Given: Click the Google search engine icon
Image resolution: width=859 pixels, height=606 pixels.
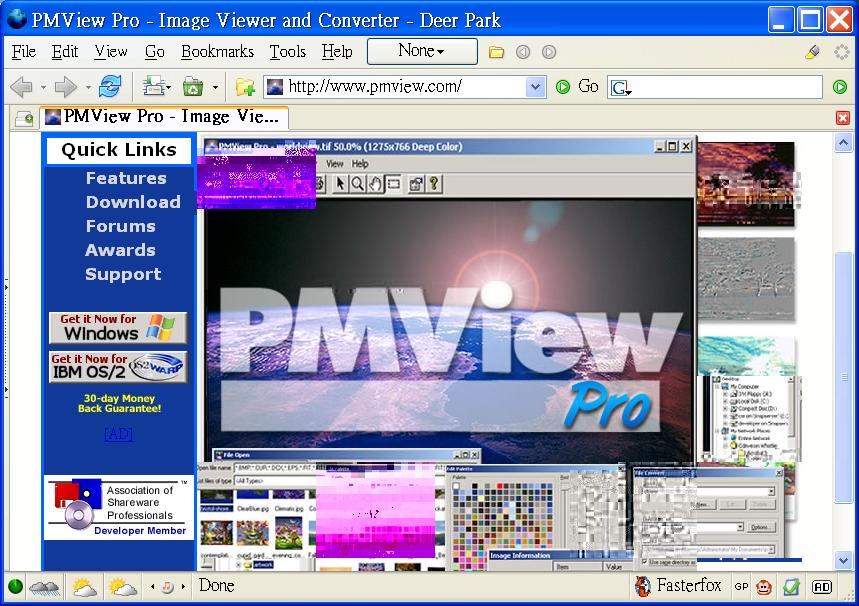Looking at the screenshot, I should pyautogui.click(x=620, y=87).
